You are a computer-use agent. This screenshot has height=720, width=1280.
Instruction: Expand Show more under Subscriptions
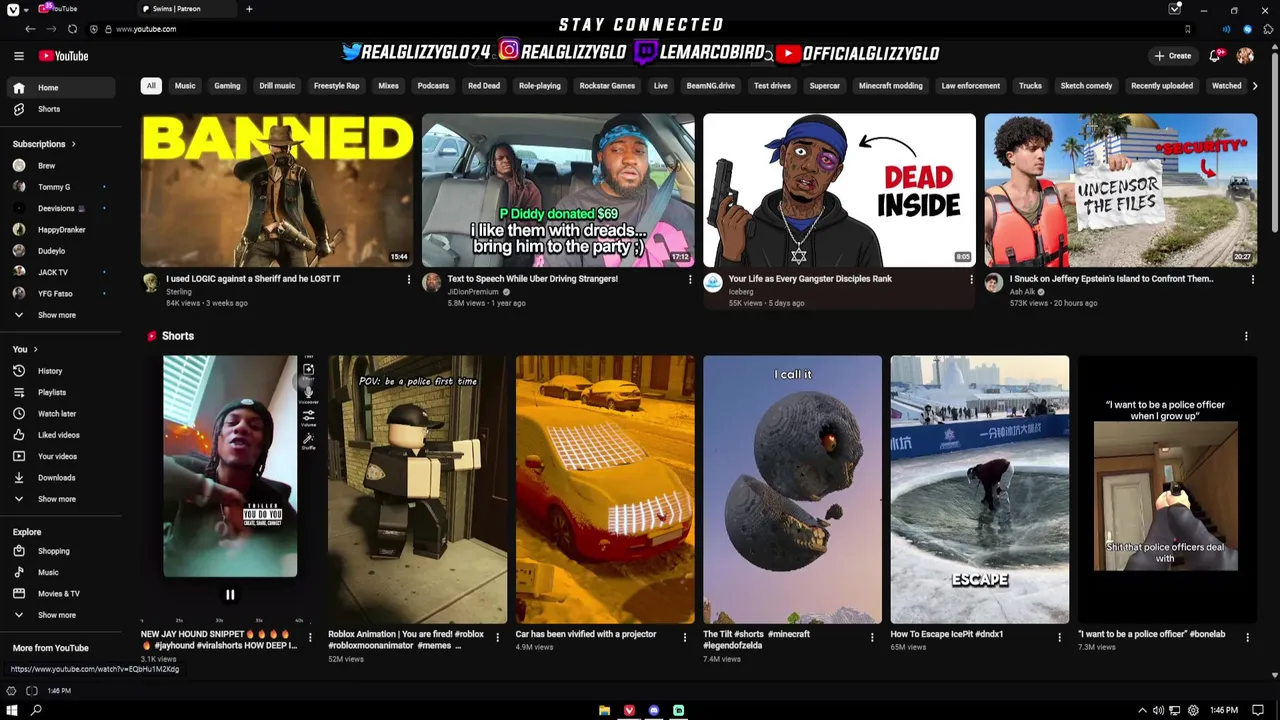point(61,315)
